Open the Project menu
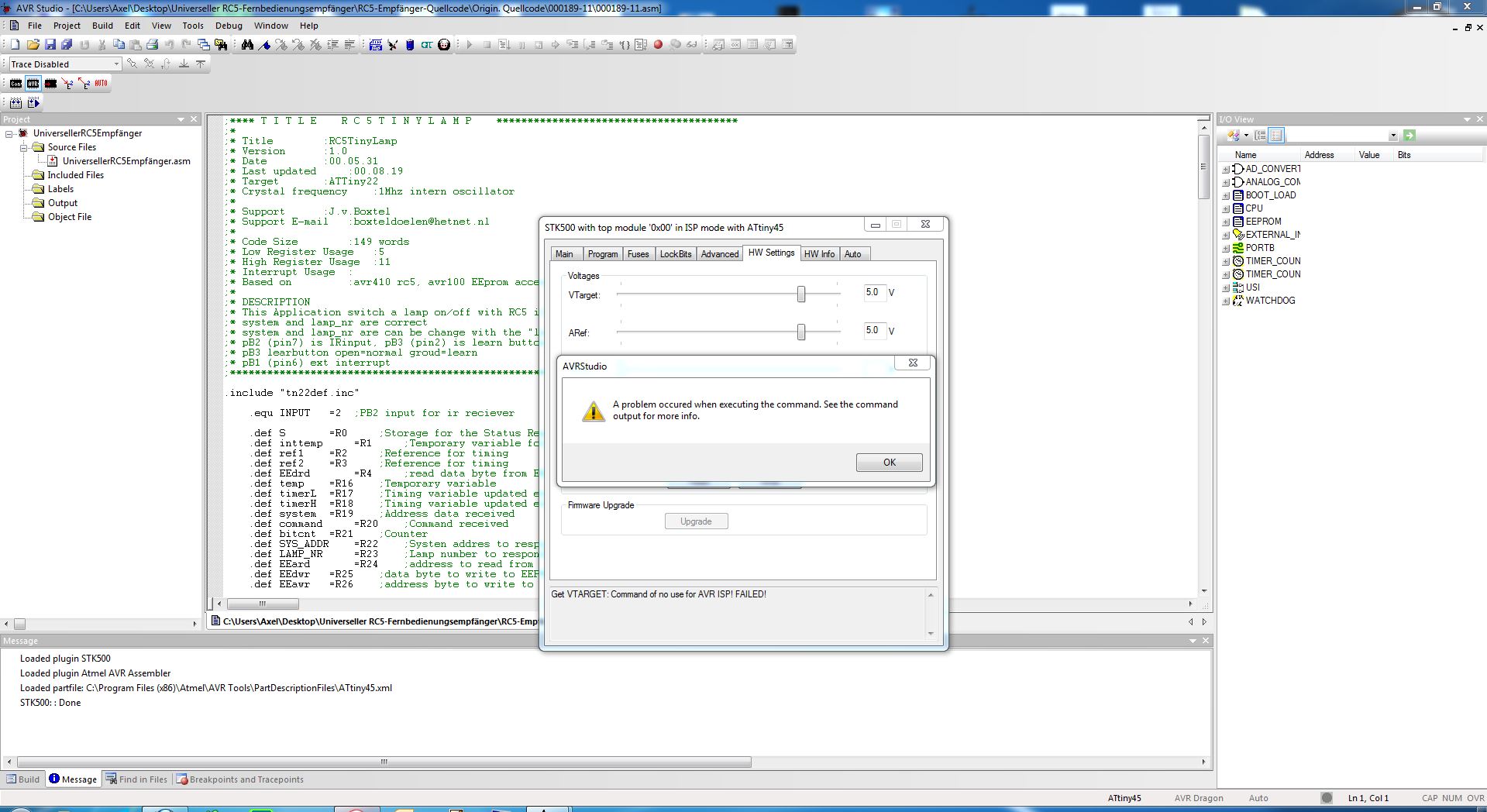The height and width of the screenshot is (812, 1487). click(x=67, y=26)
